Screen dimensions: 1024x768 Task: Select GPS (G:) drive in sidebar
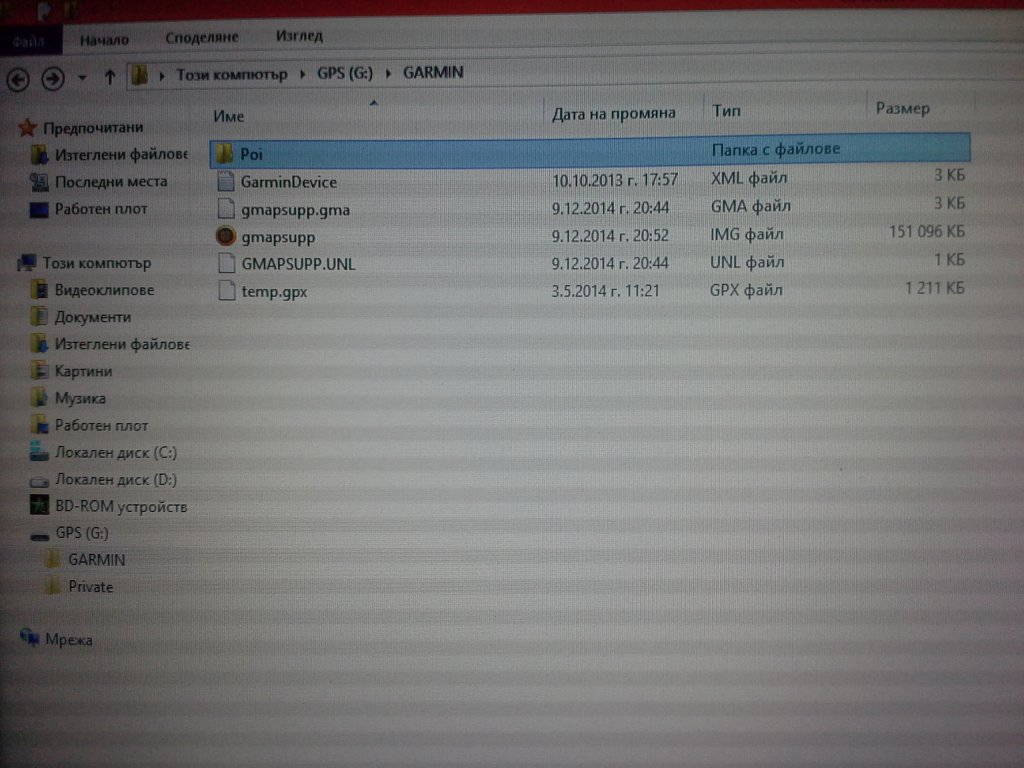[x=82, y=533]
